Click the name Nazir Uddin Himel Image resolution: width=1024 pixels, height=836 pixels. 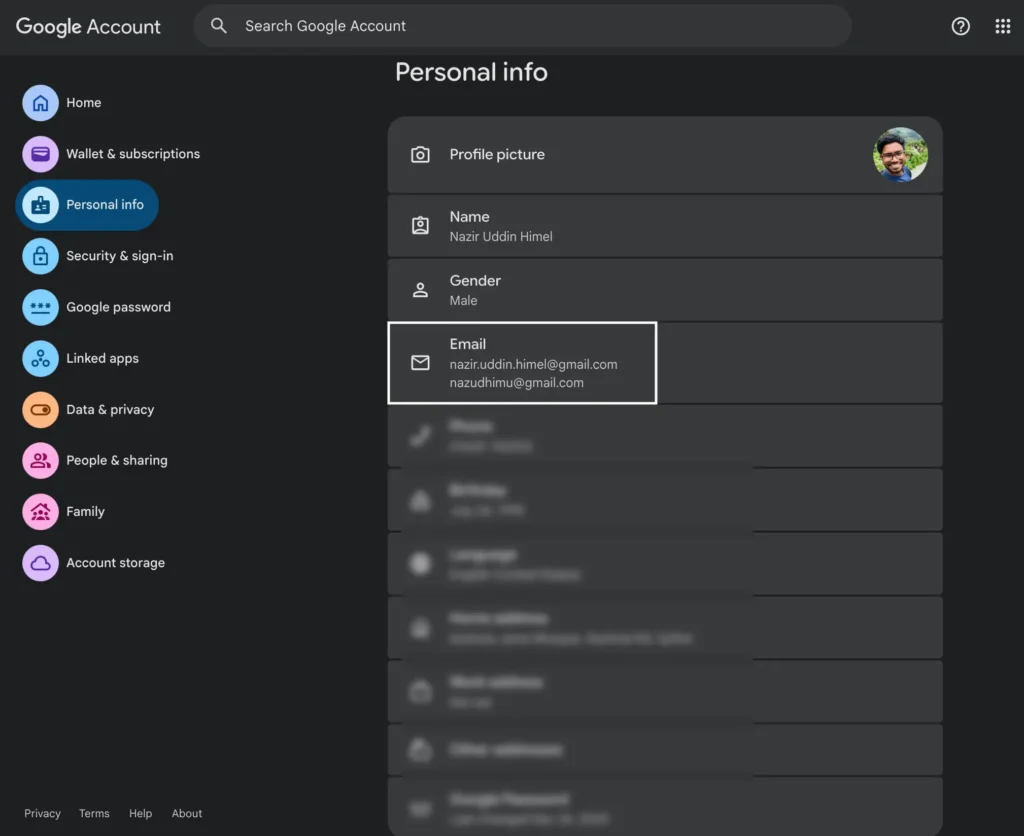(x=501, y=236)
